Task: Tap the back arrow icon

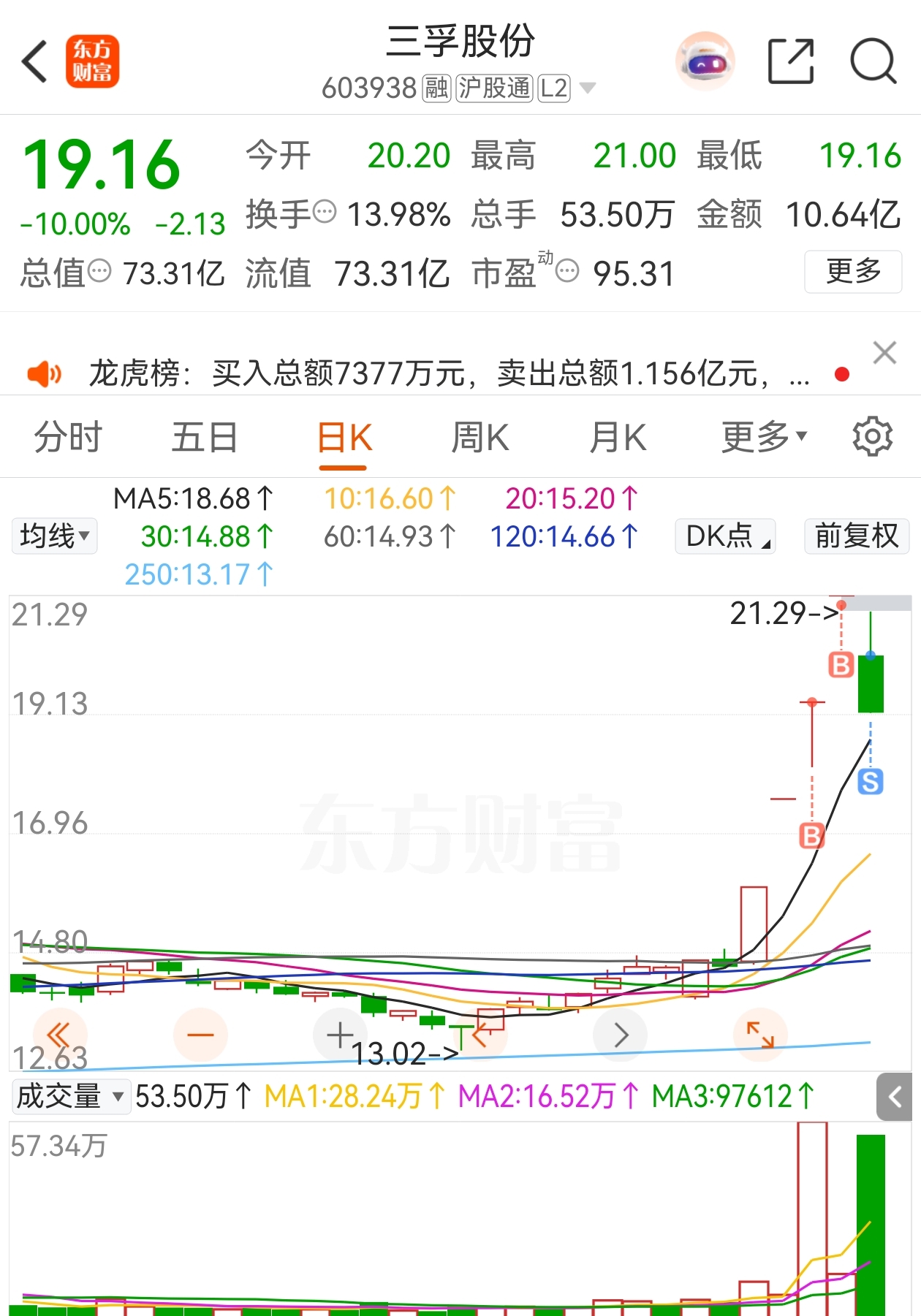Action: (x=34, y=61)
